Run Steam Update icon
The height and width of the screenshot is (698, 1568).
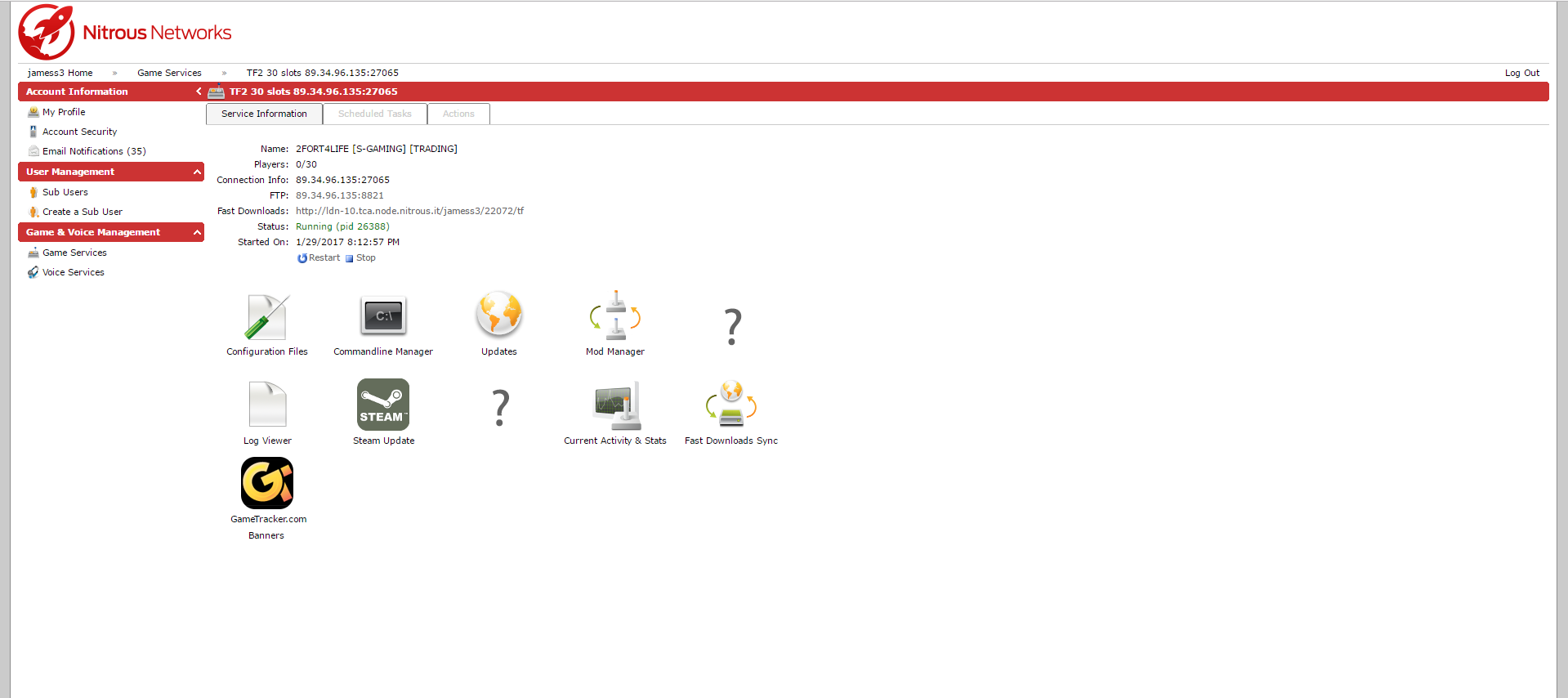(x=383, y=405)
